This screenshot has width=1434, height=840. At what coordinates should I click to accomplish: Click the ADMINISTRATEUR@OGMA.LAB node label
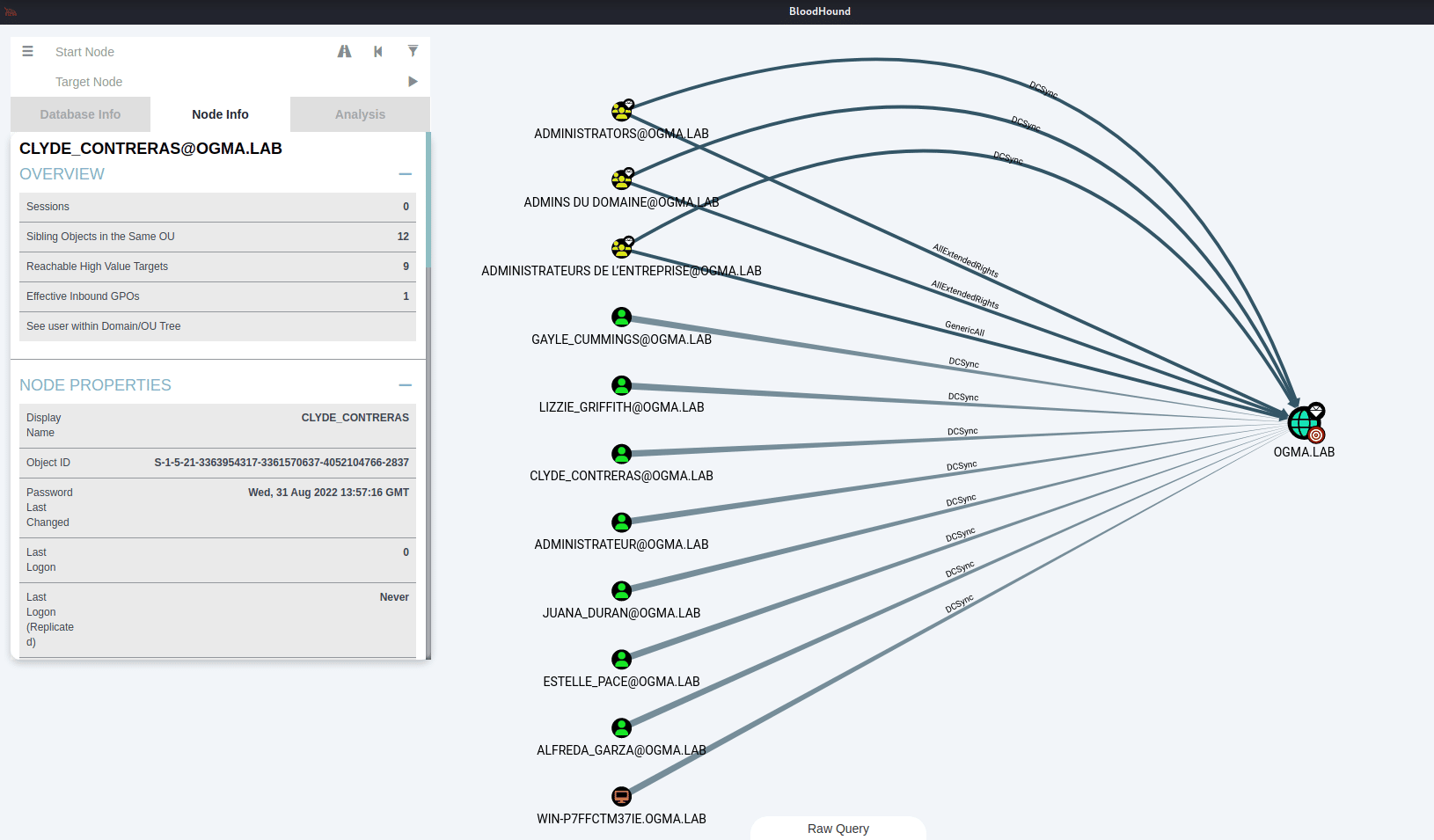(621, 544)
